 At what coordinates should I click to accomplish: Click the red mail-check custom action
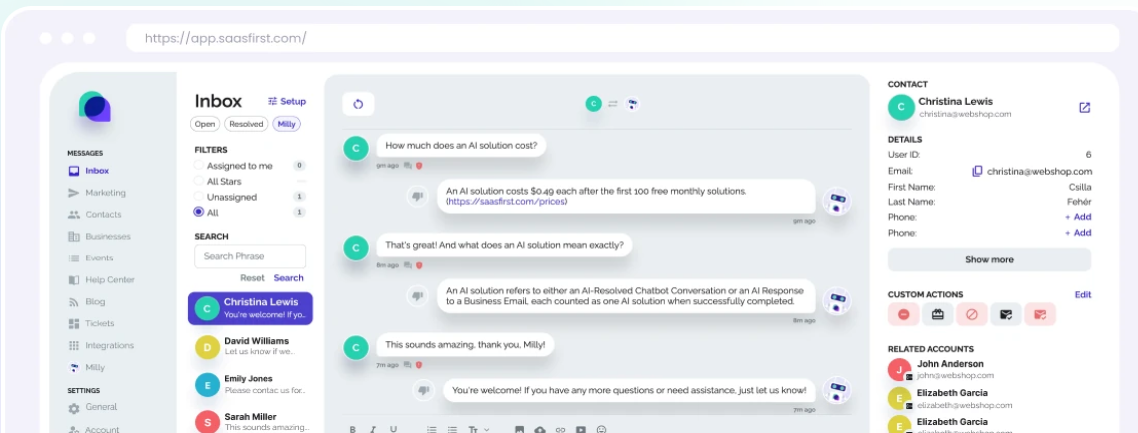(1040, 314)
